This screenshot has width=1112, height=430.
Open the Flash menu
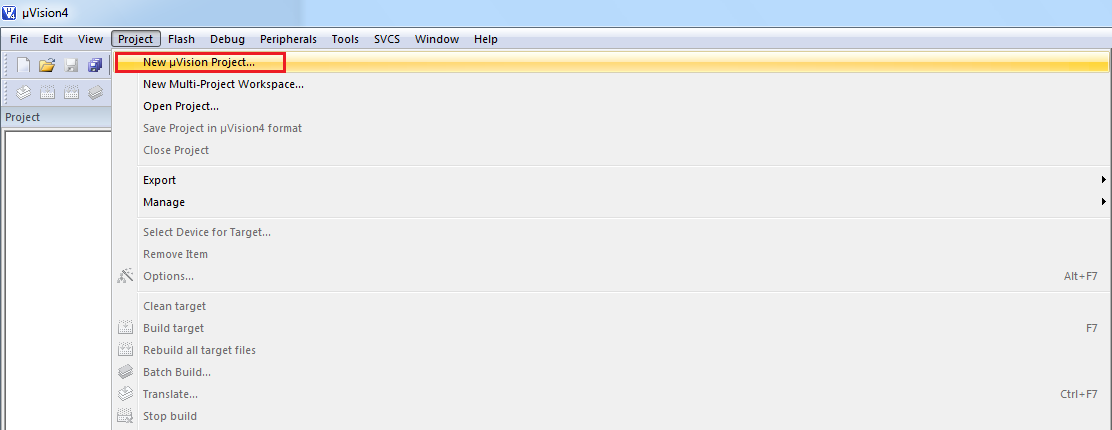(x=182, y=39)
